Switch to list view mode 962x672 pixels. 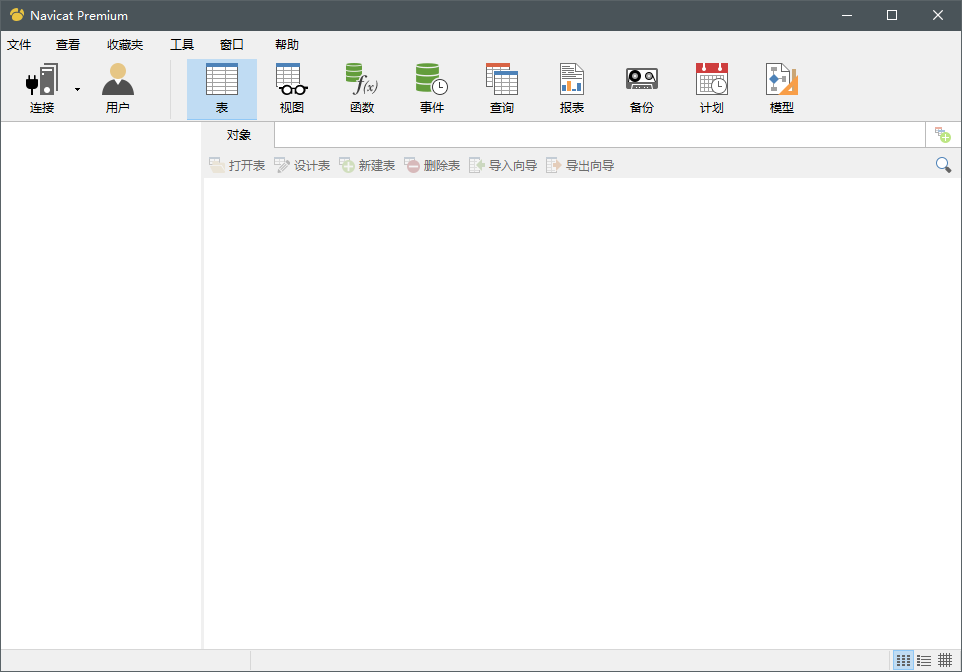tap(924, 660)
